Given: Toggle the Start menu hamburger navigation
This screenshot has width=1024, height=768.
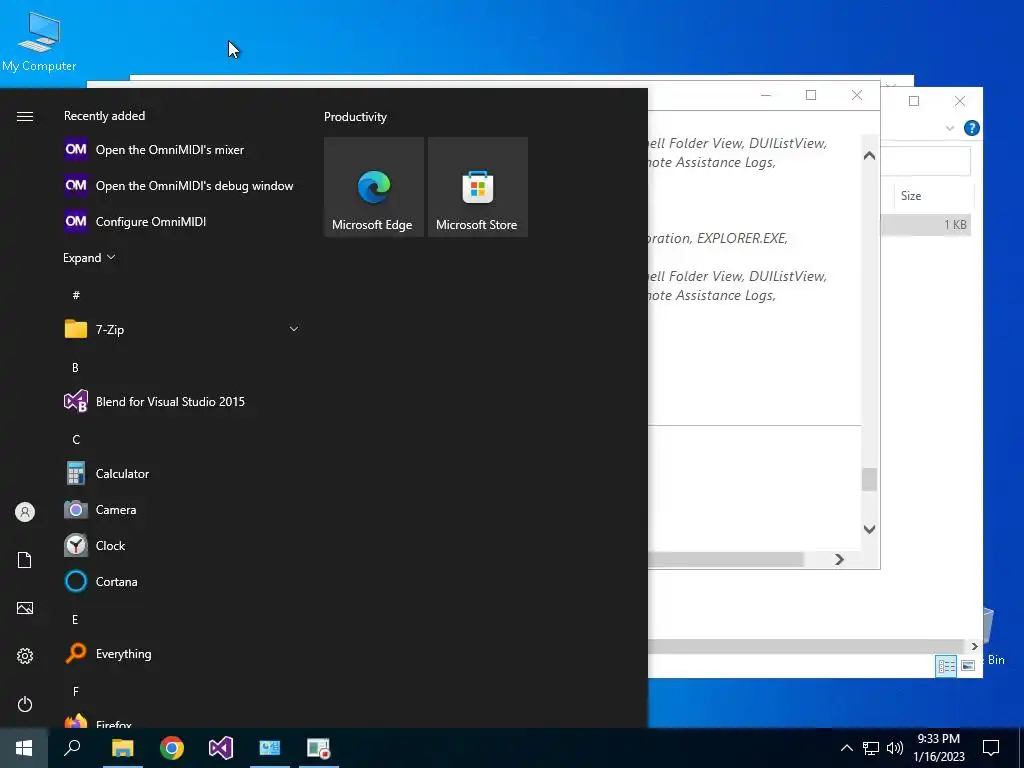Looking at the screenshot, I should [25, 116].
